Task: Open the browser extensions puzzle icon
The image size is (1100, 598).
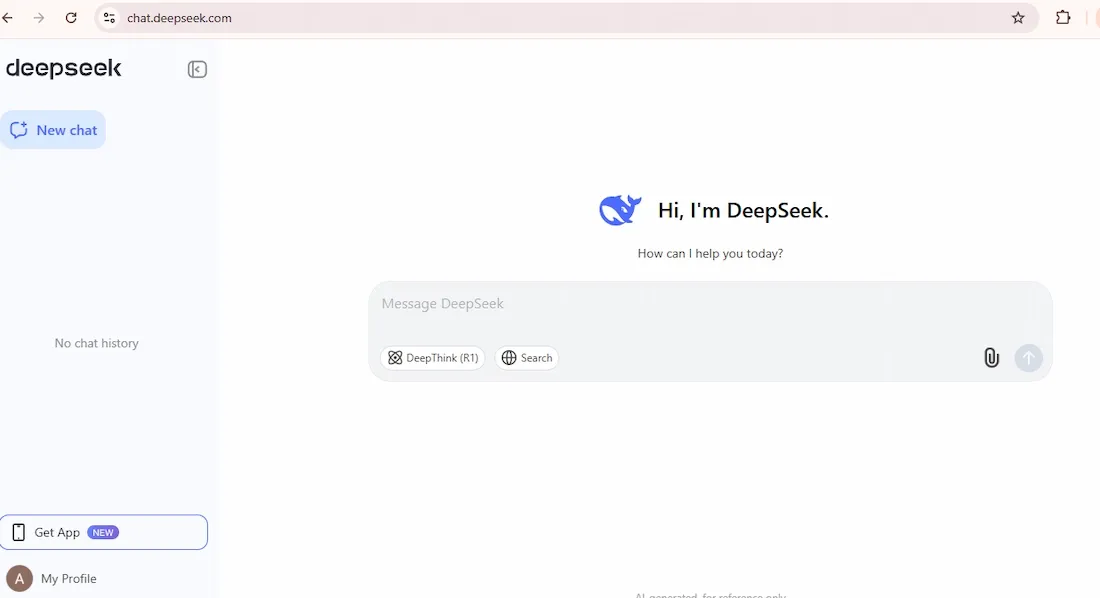Action: pyautogui.click(x=1063, y=18)
